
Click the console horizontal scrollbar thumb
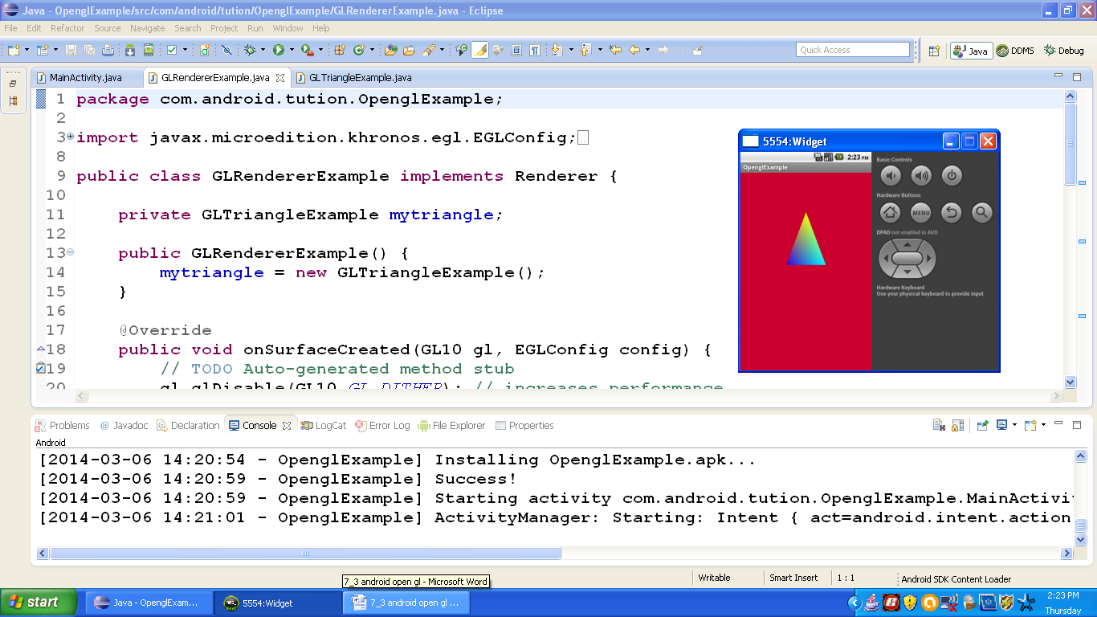[x=305, y=553]
